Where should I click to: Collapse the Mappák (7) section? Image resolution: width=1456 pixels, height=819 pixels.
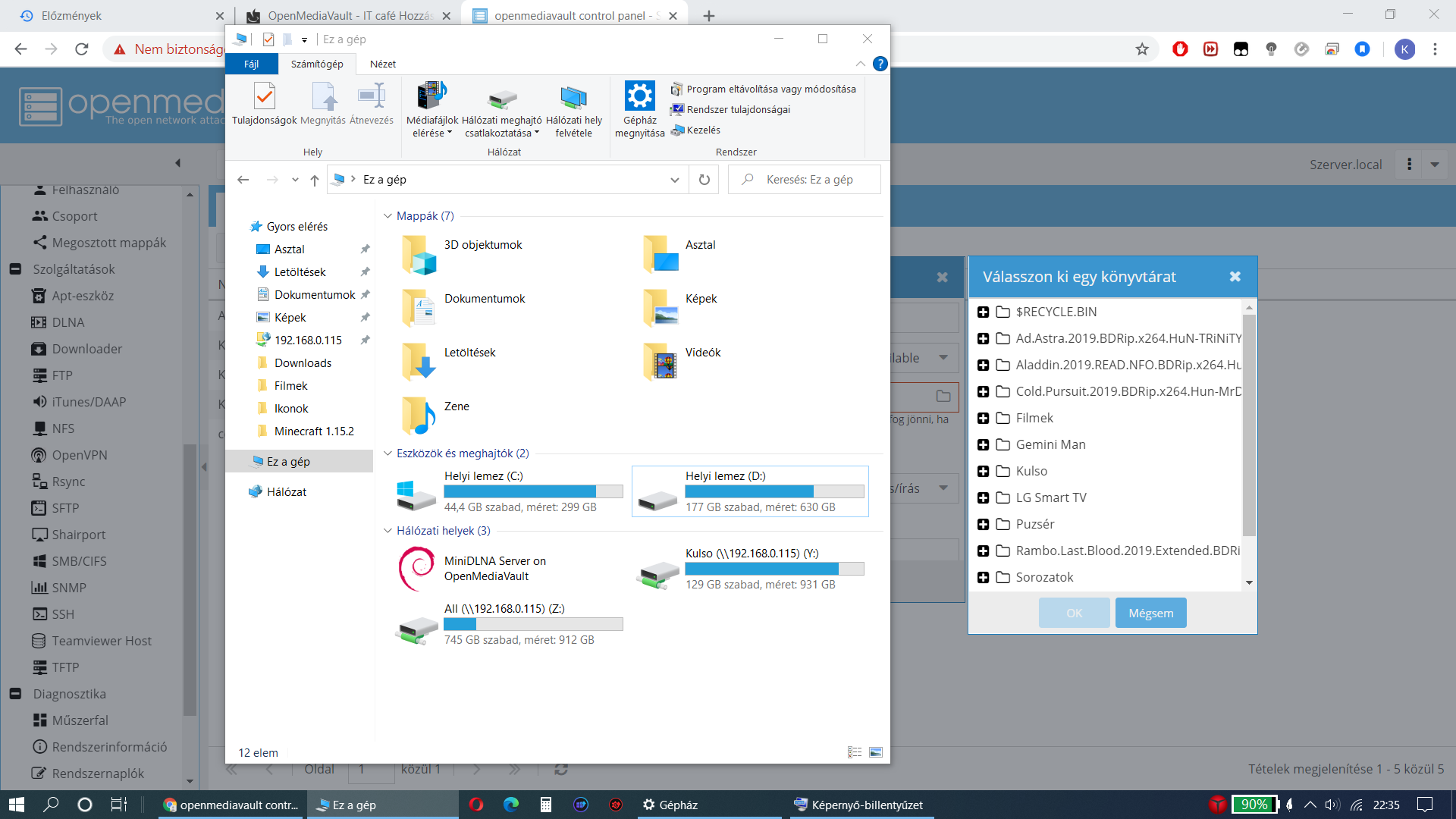pos(388,216)
